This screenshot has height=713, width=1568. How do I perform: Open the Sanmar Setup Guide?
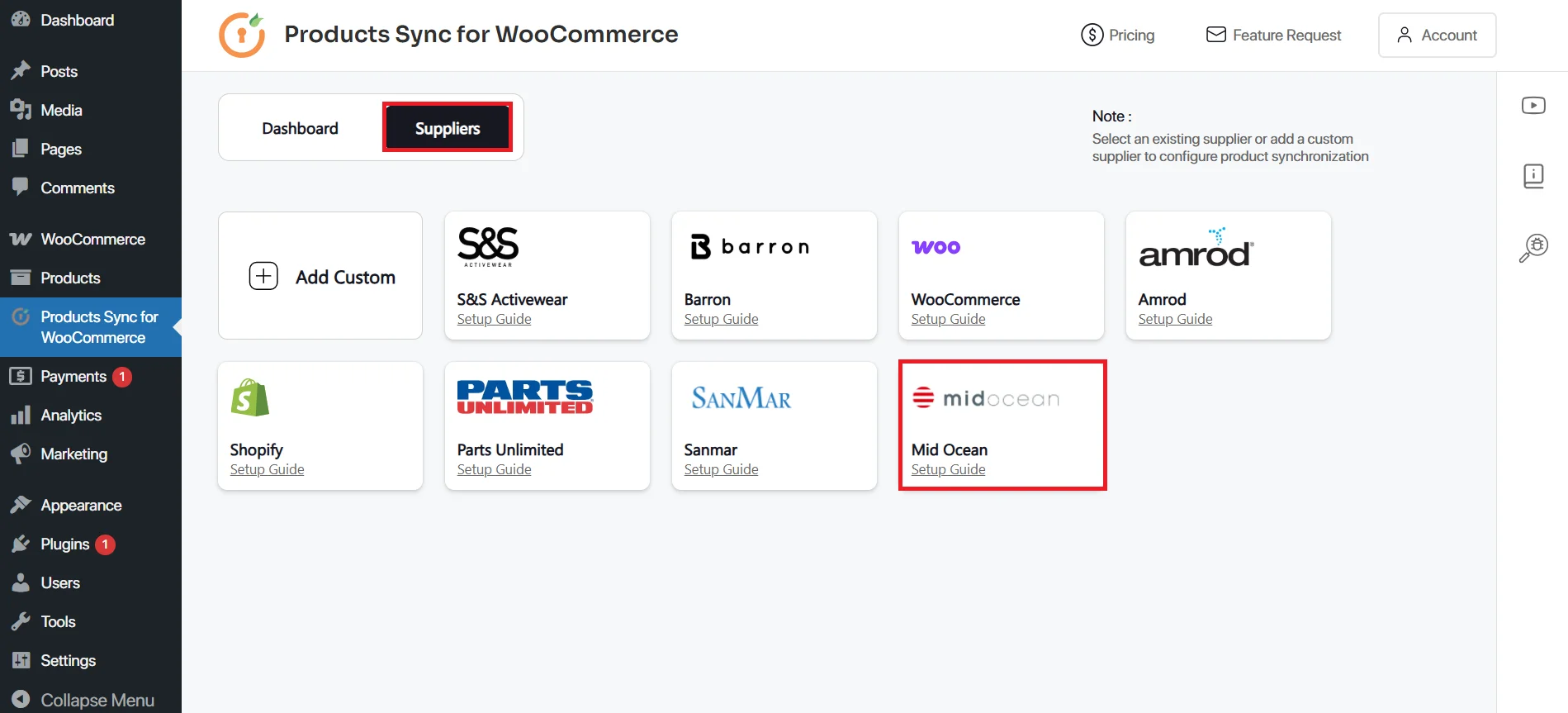[x=720, y=468]
